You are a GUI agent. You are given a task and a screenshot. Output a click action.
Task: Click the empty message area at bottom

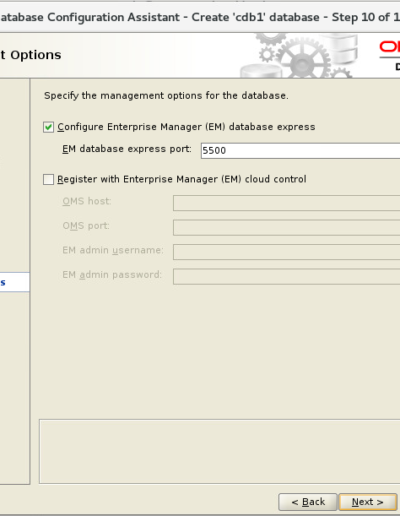click(x=220, y=451)
